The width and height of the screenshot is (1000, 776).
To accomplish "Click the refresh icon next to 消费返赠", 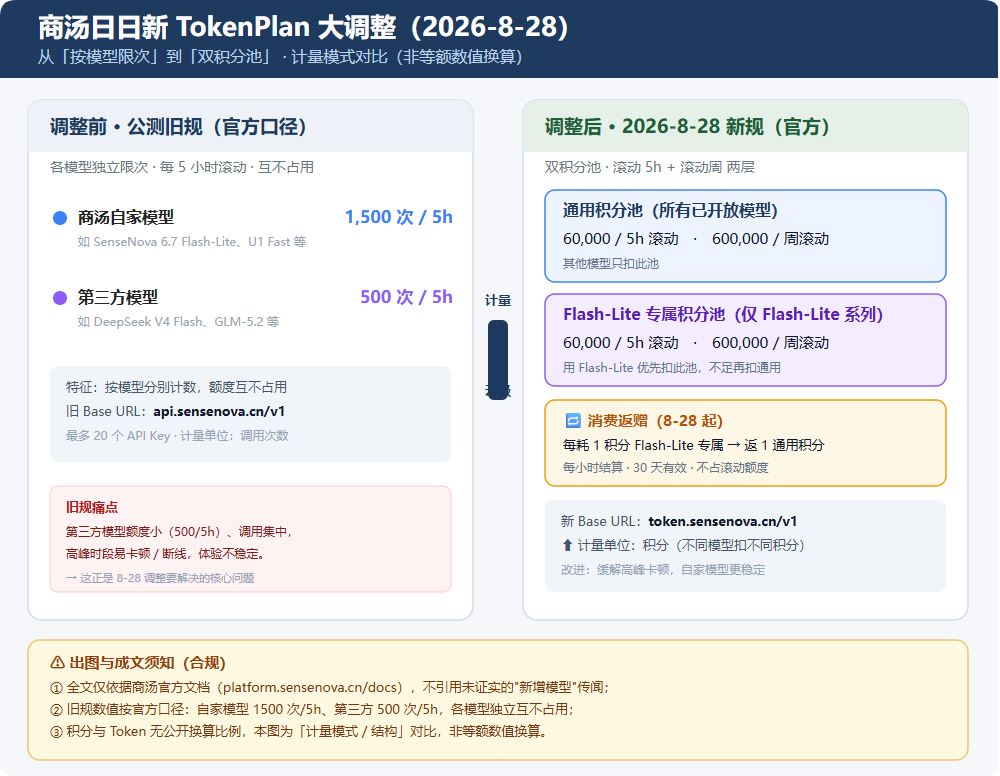I will 573,421.
